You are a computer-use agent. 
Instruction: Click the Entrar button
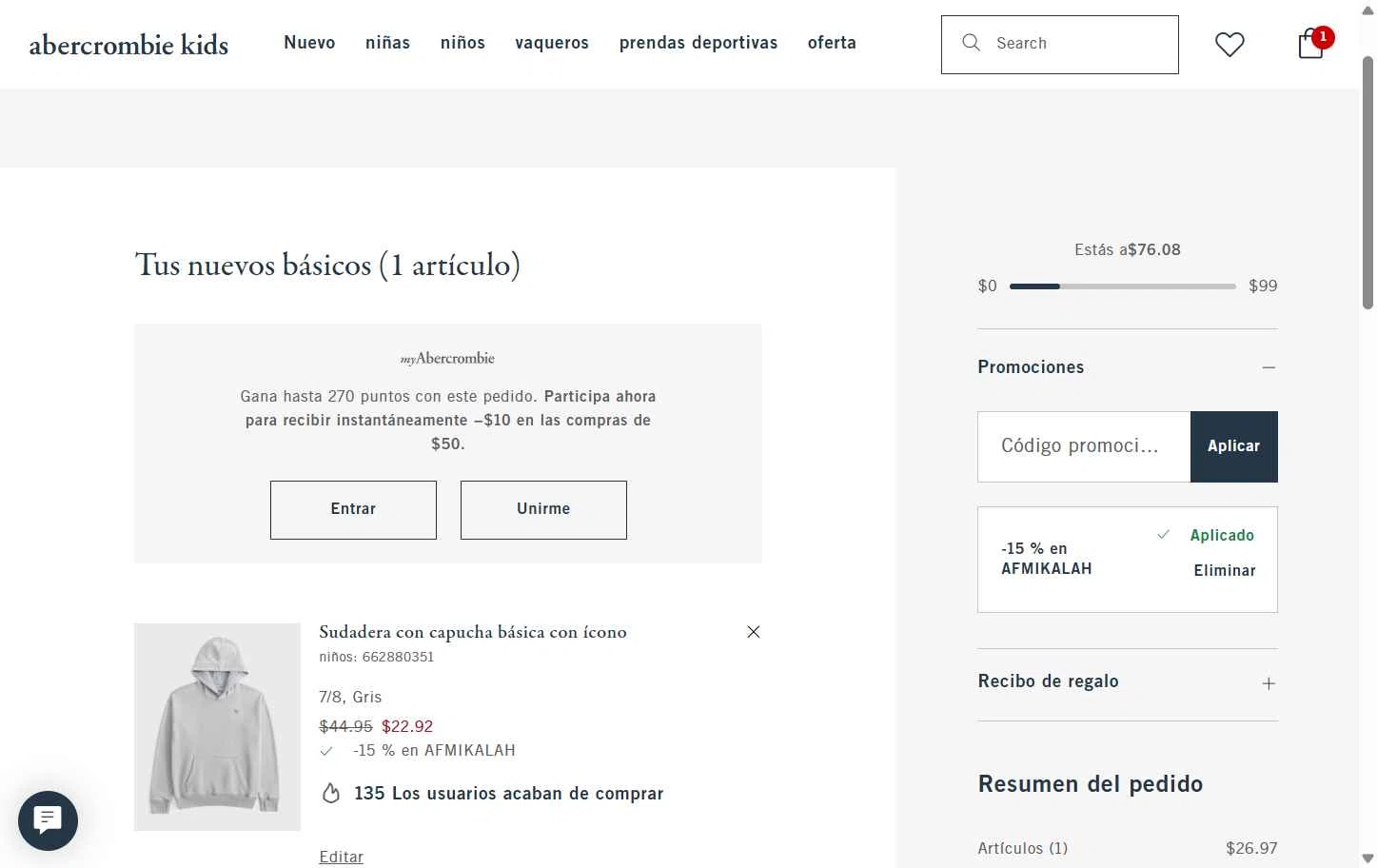pos(353,510)
